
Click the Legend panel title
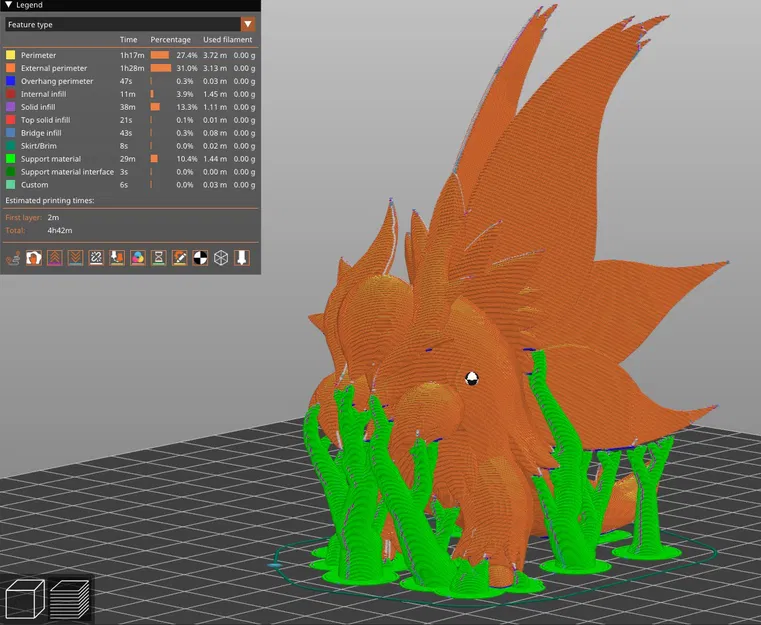(29, 5)
